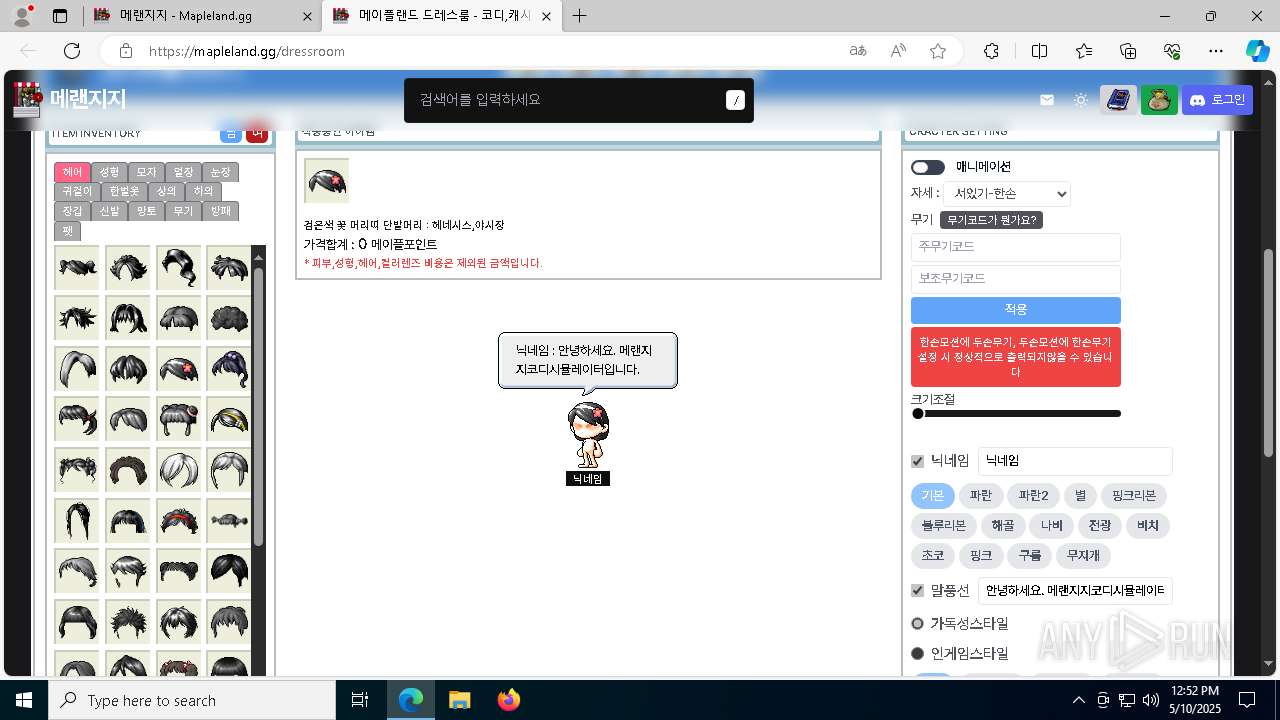Open the 상의 category tab
Viewport: 1280px width, 720px height.
coord(166,191)
